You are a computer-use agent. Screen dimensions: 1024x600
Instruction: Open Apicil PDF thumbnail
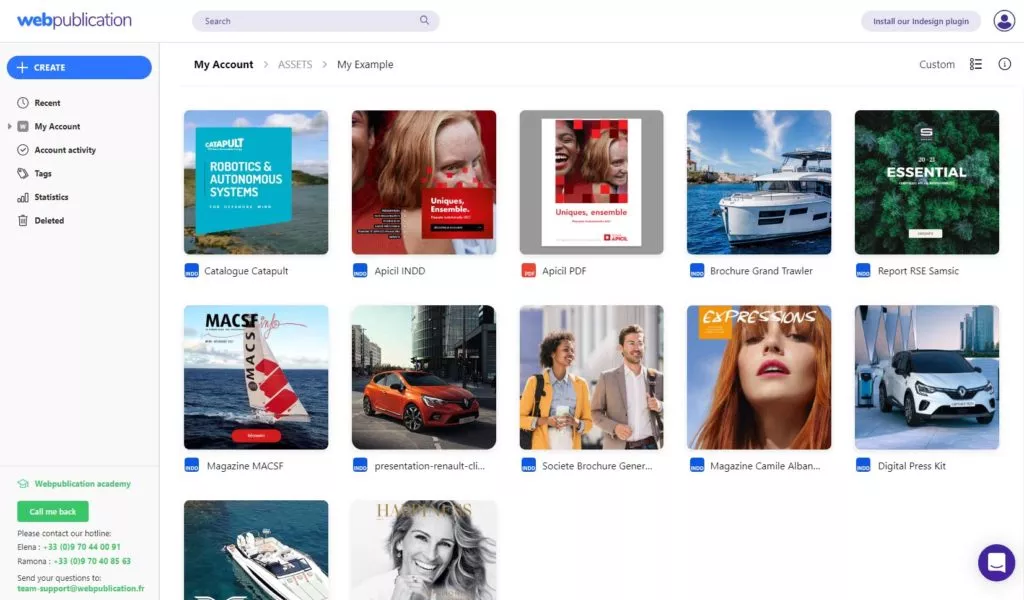[x=592, y=182]
